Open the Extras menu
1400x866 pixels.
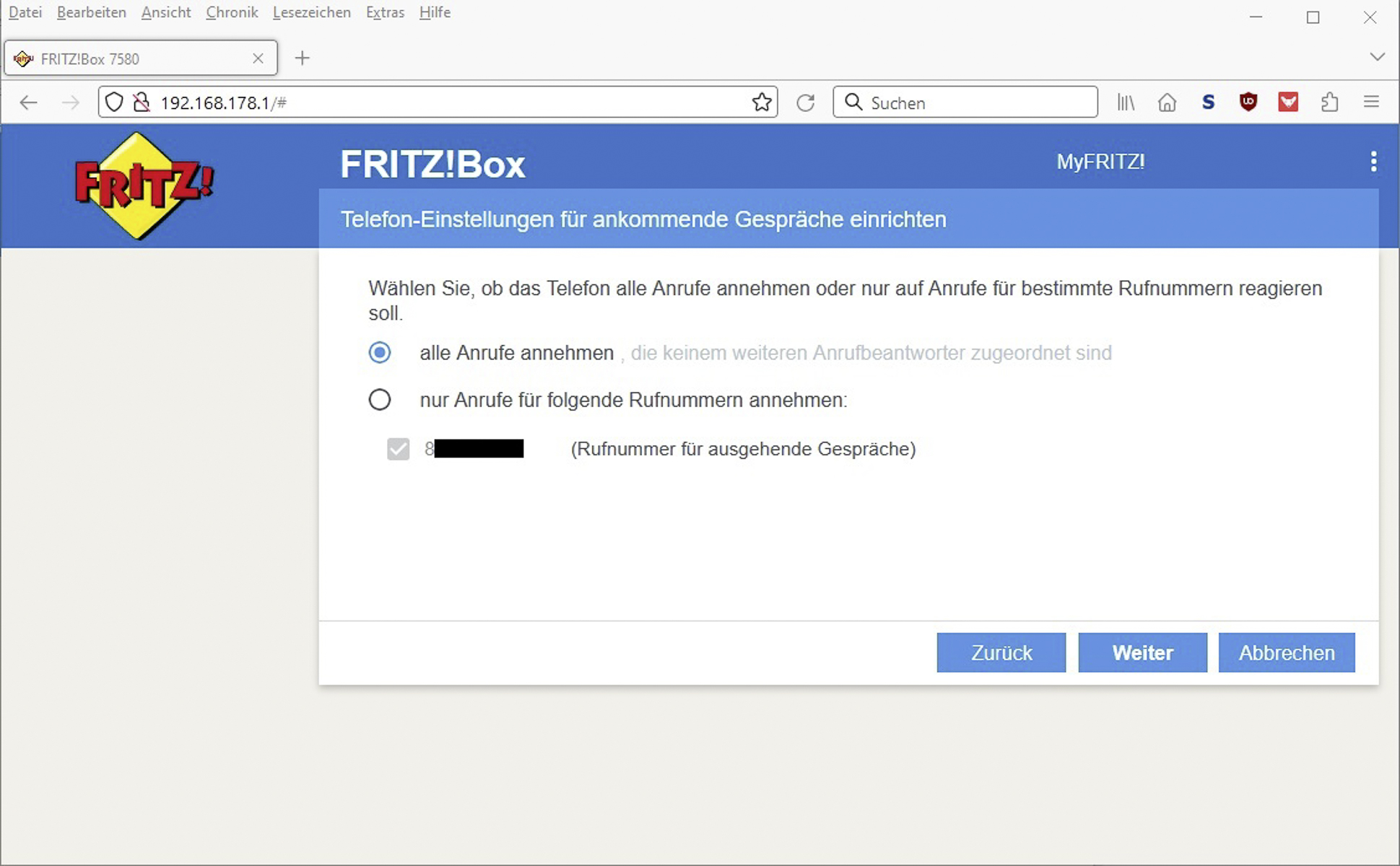click(385, 12)
